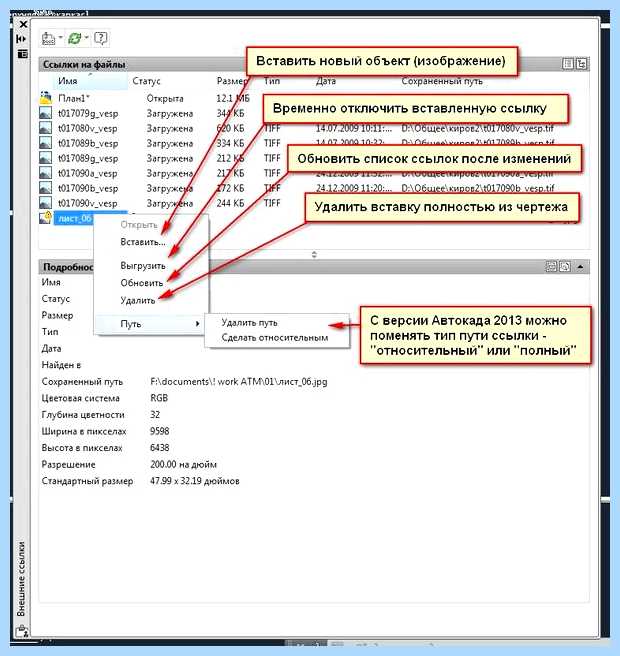Open the Attach icon's dropdown arrow

click(61, 38)
